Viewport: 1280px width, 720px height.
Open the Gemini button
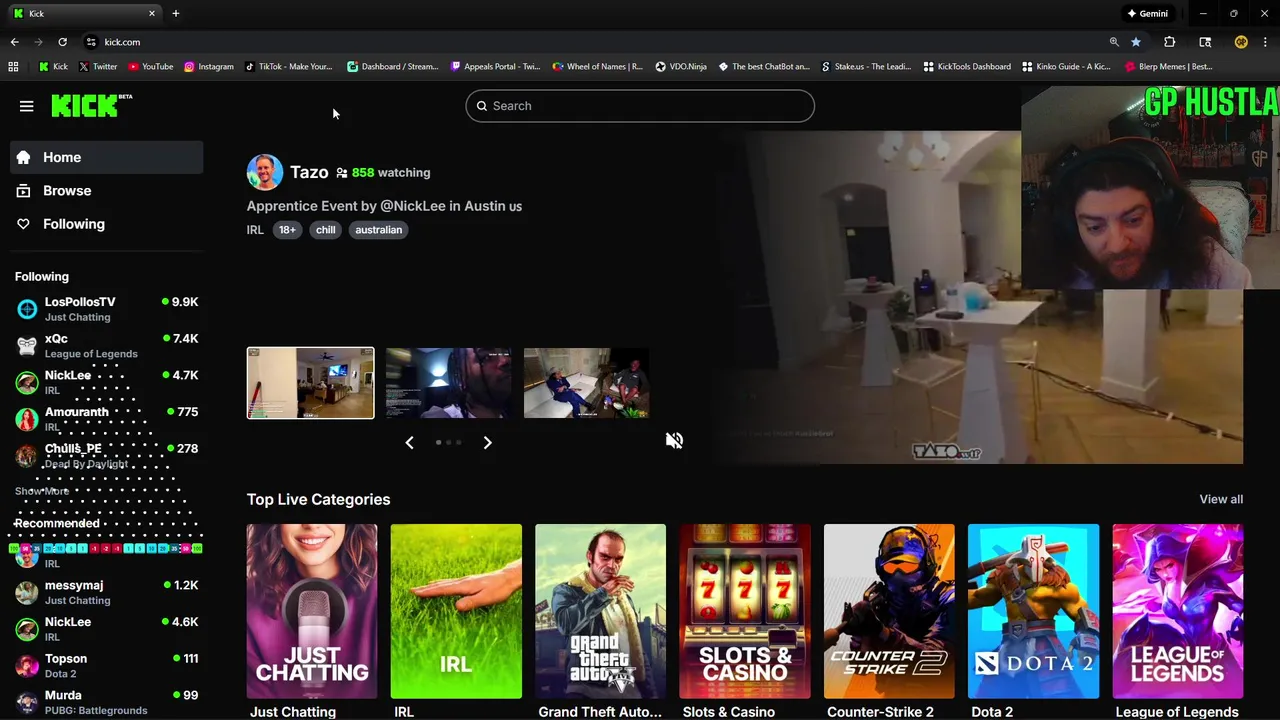click(1147, 14)
